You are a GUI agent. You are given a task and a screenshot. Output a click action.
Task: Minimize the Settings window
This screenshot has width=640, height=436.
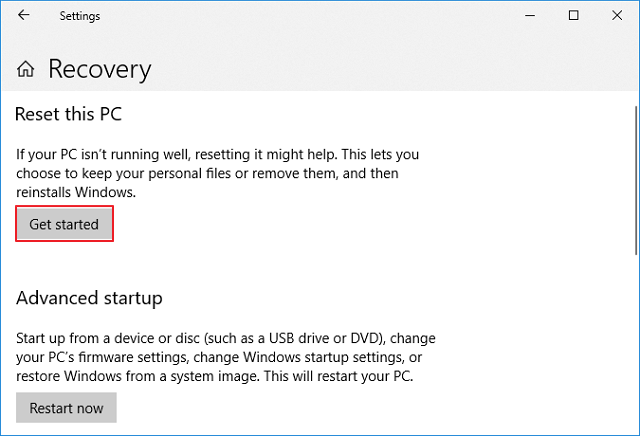(530, 16)
